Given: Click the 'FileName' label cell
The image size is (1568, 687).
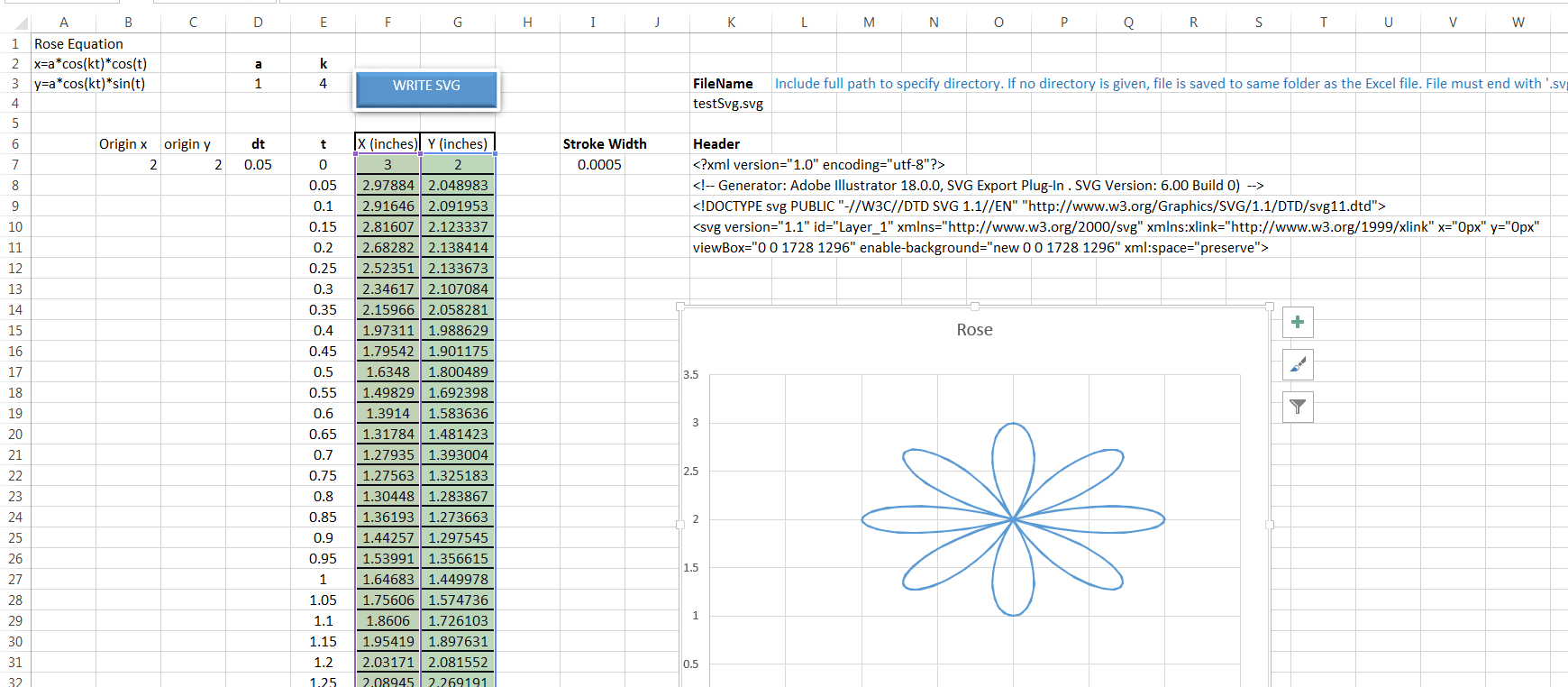Looking at the screenshot, I should 731,84.
